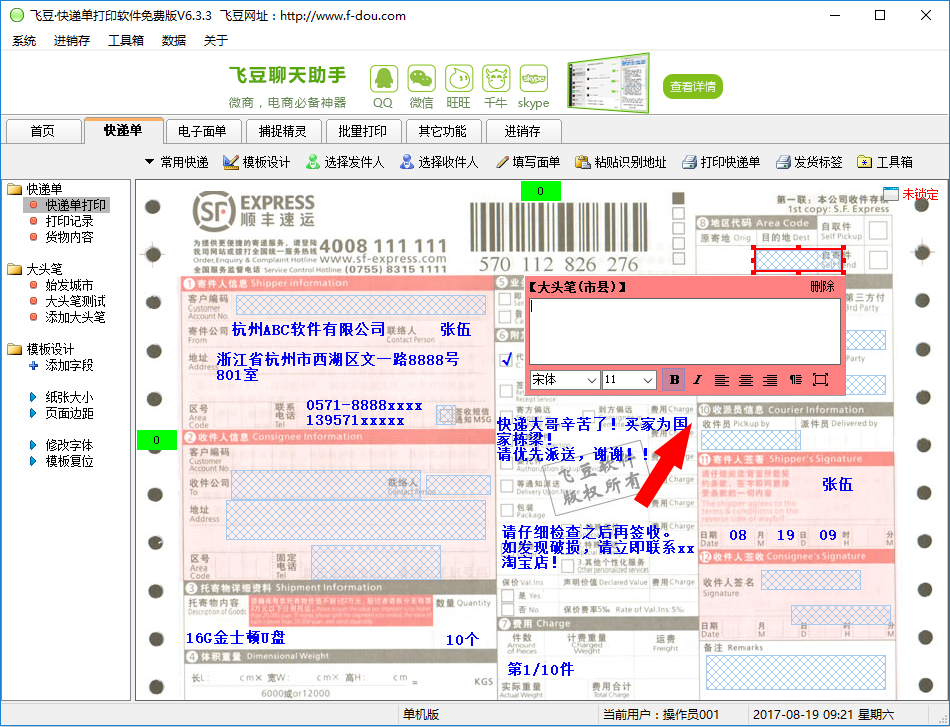Open the chat assistant preview thumbnail
The height and width of the screenshot is (727, 950).
point(608,83)
